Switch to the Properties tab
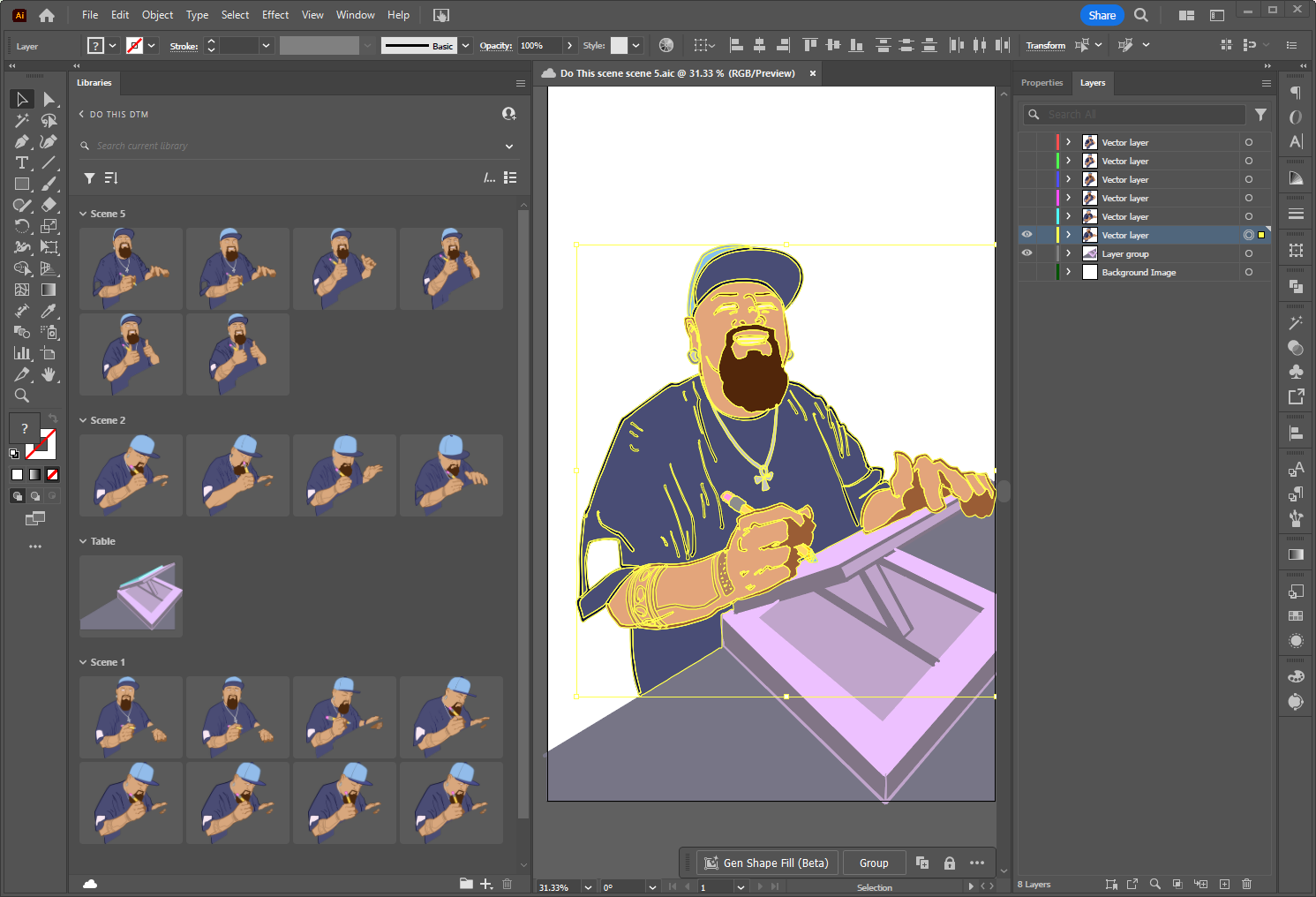1316x897 pixels. [1042, 83]
